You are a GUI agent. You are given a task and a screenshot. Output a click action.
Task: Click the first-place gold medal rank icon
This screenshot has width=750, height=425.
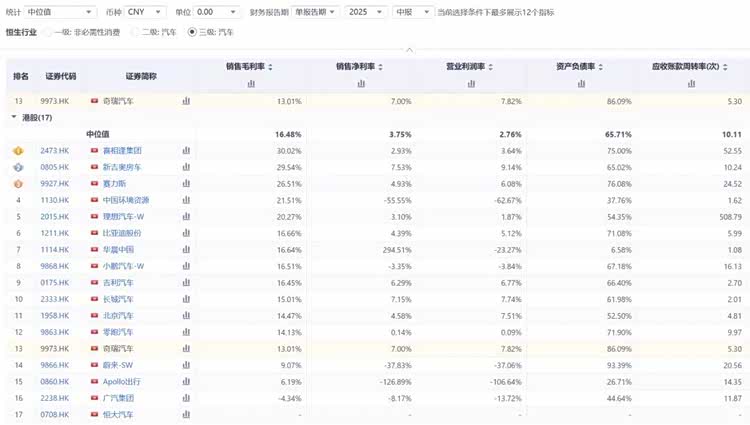(x=17, y=150)
